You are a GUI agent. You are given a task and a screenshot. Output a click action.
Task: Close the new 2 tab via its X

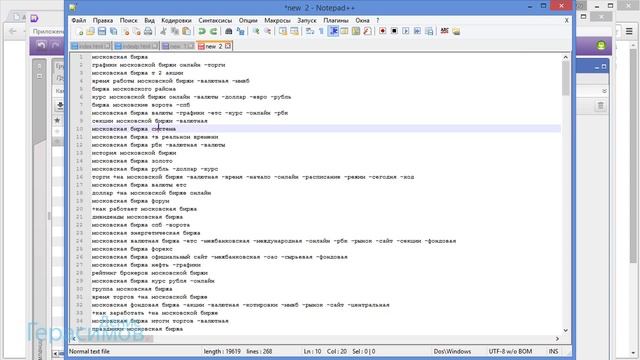tap(228, 46)
